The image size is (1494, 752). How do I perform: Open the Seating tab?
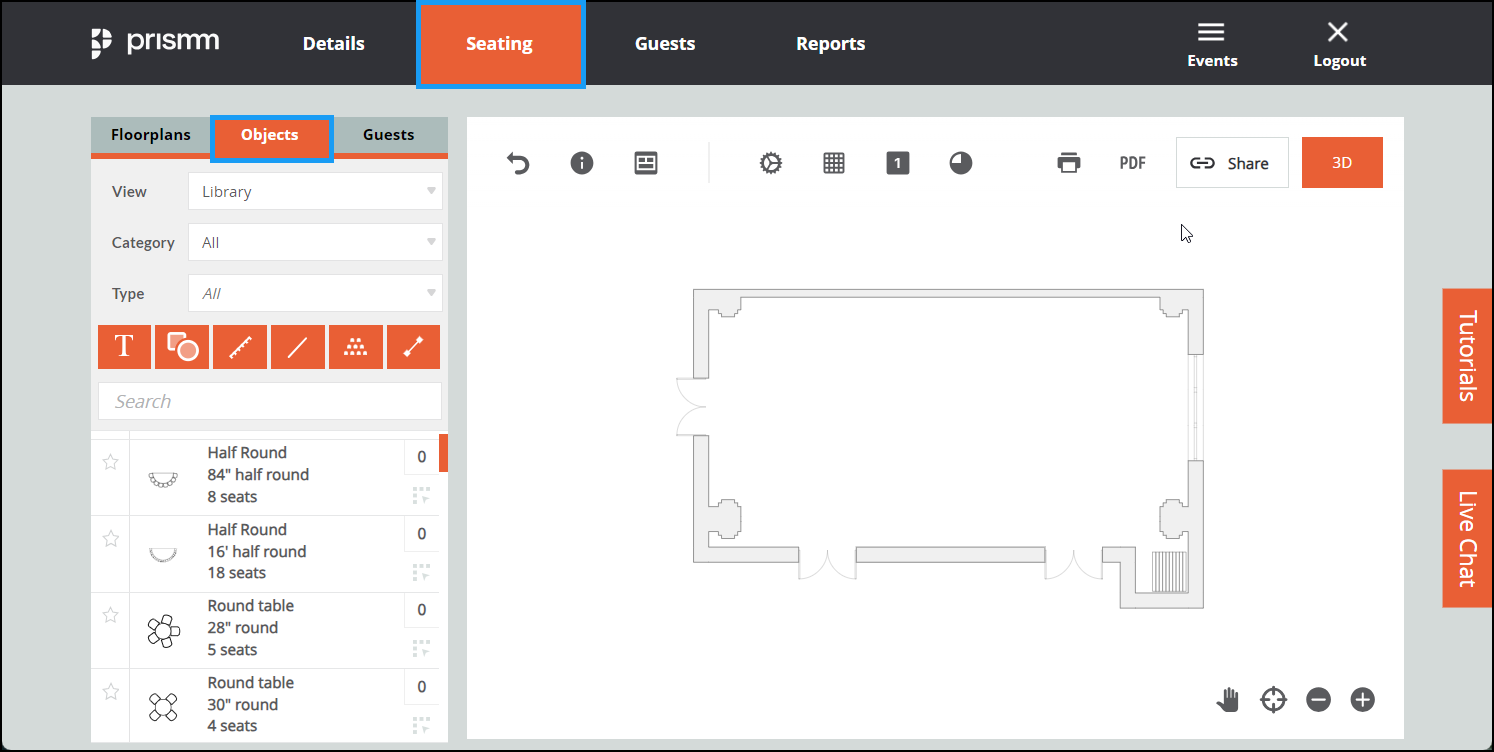pyautogui.click(x=500, y=43)
